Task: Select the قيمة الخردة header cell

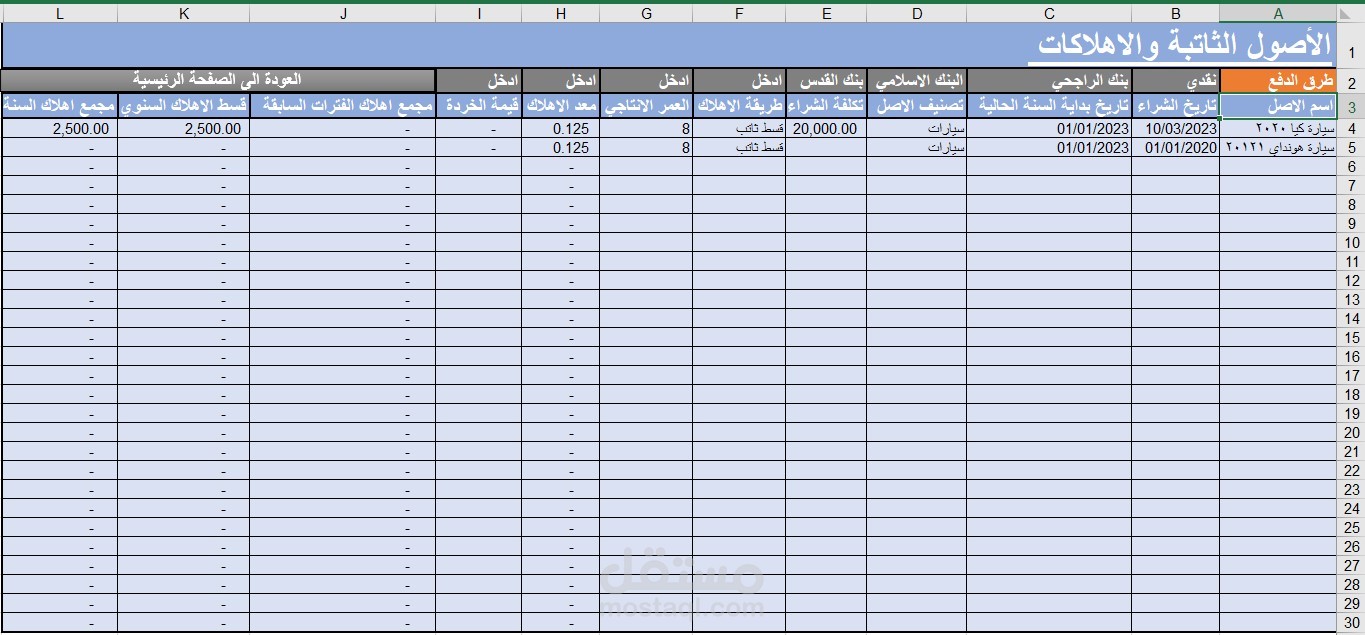Action: tap(479, 106)
